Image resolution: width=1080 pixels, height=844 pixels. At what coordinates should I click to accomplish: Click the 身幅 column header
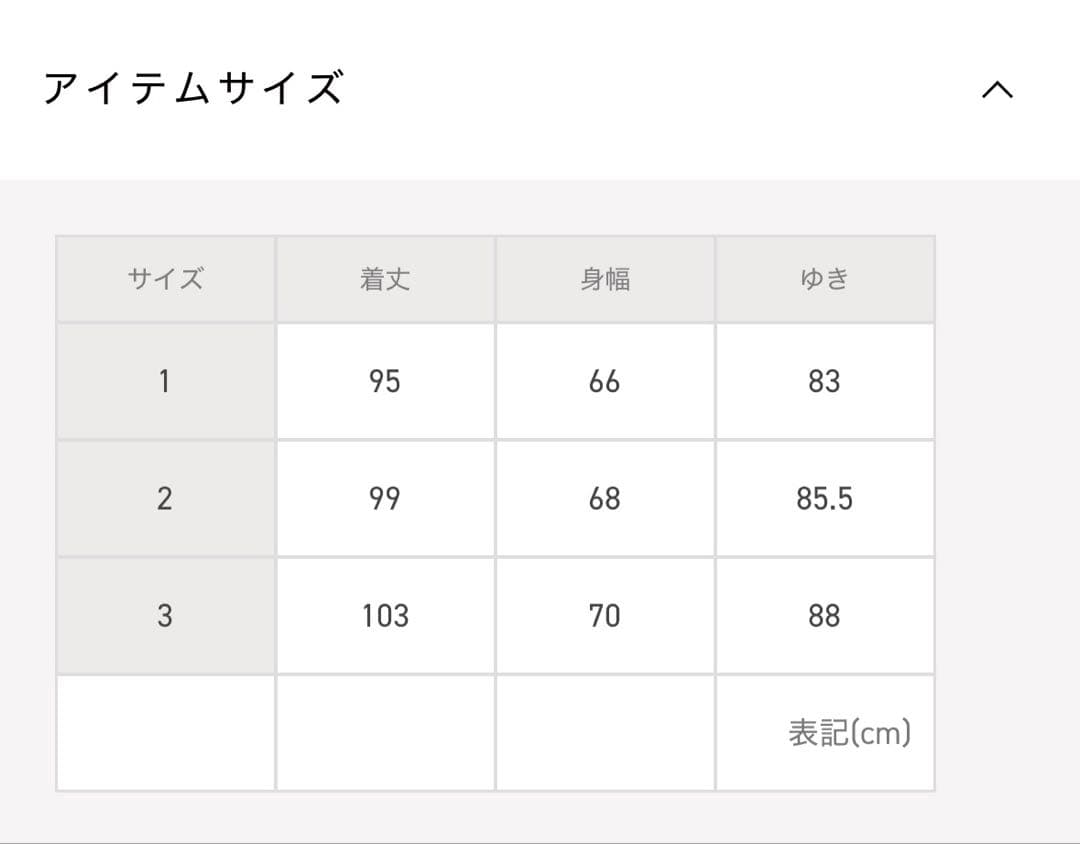coord(605,279)
